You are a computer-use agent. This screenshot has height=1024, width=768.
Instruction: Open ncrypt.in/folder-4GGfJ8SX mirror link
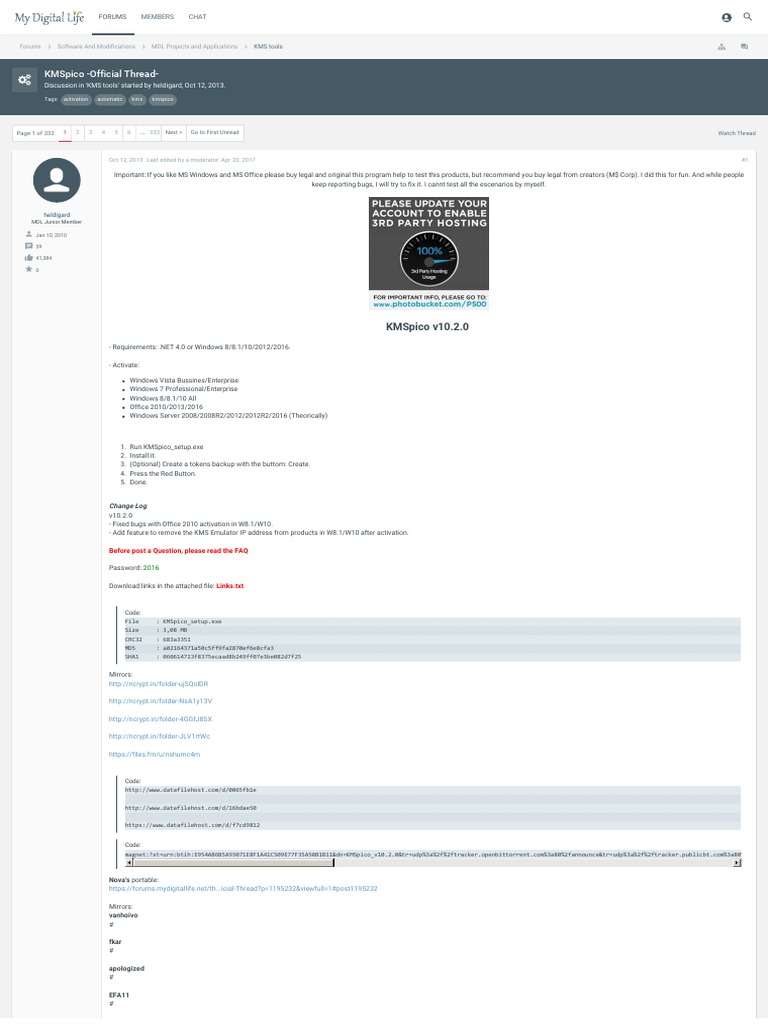(x=161, y=719)
